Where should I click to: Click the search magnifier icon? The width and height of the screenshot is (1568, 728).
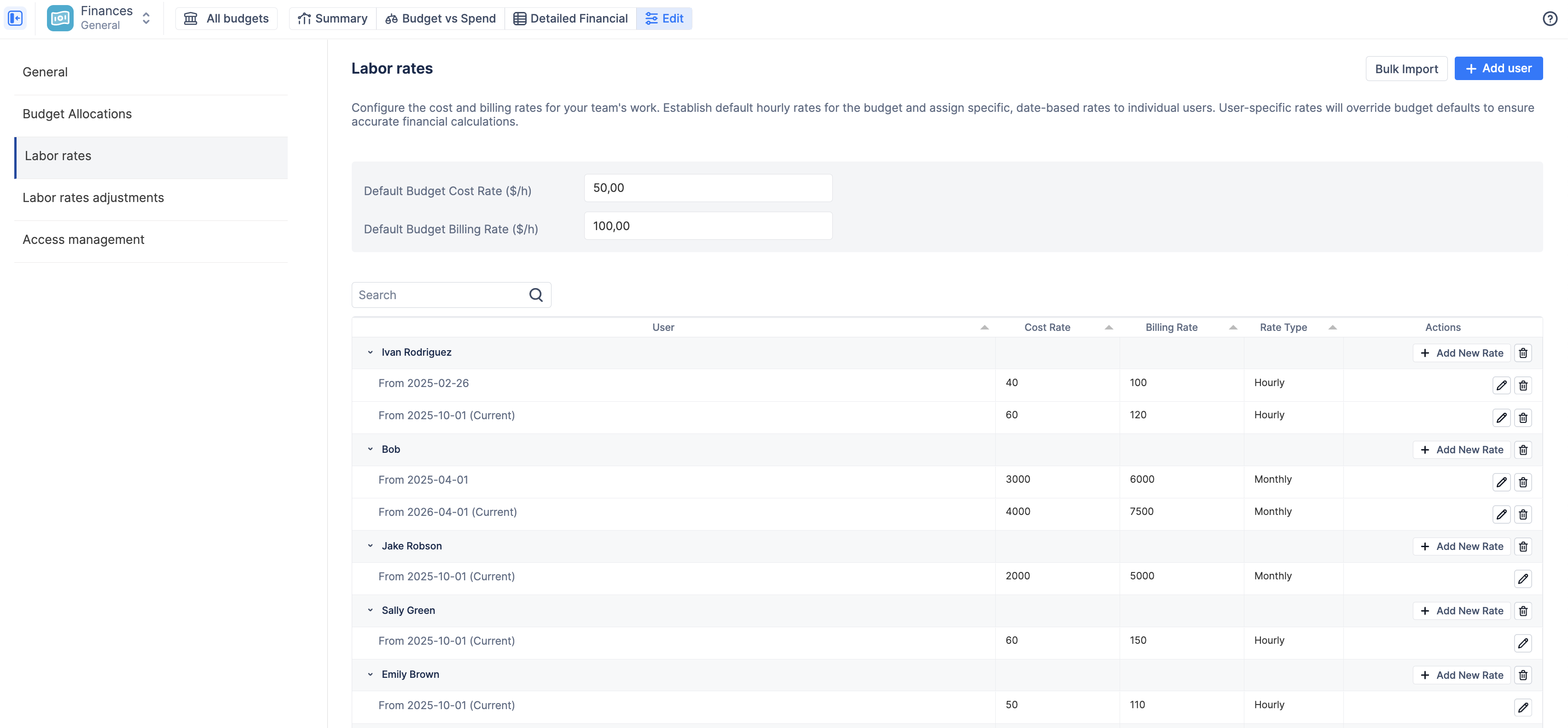536,295
